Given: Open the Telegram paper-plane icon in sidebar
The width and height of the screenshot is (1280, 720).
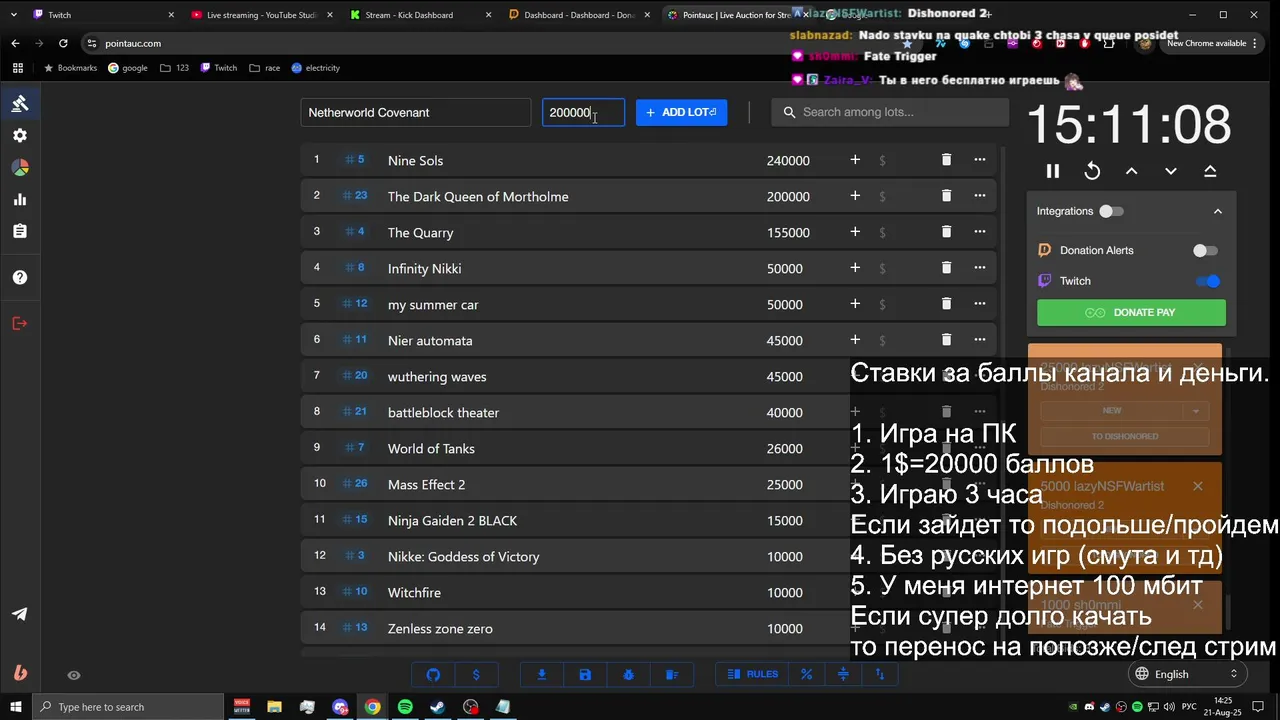Looking at the screenshot, I should click(x=20, y=614).
